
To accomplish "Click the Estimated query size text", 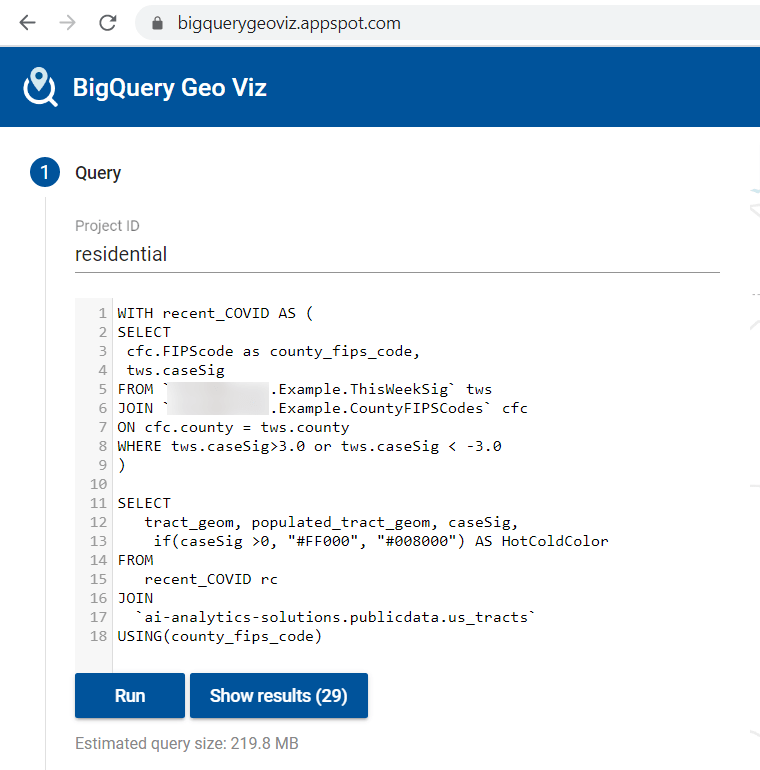I will coord(186,744).
